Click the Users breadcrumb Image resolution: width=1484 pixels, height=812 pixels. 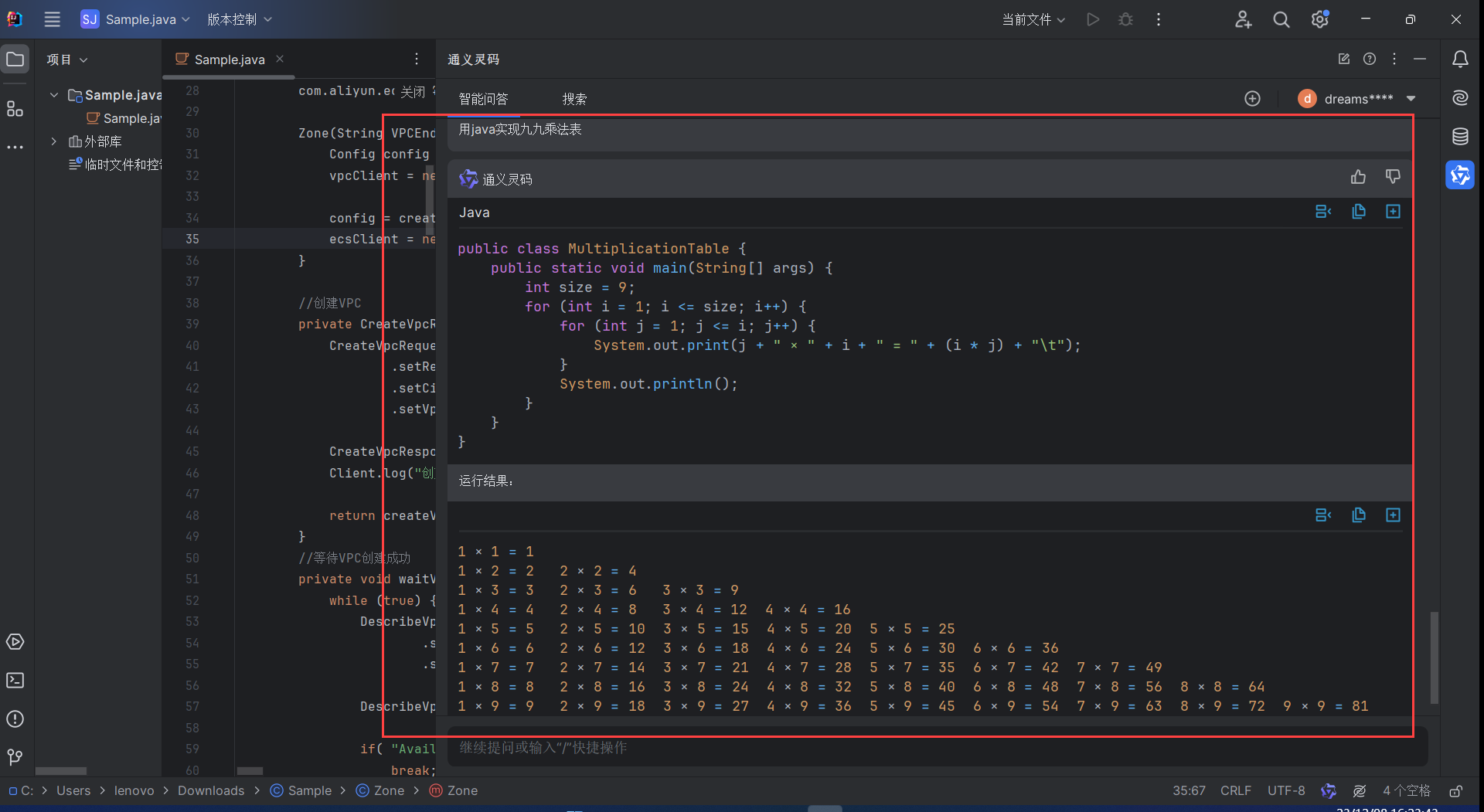(x=73, y=790)
